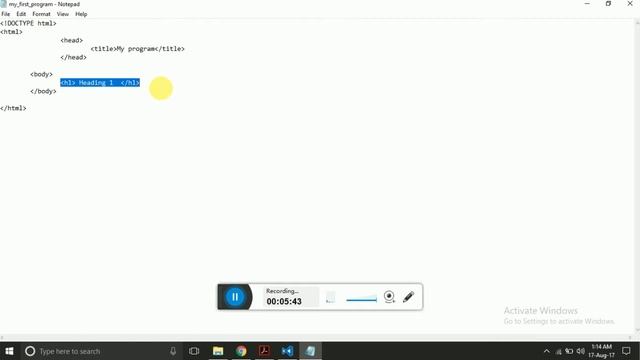Click the closing body tag line

pyautogui.click(x=43, y=91)
